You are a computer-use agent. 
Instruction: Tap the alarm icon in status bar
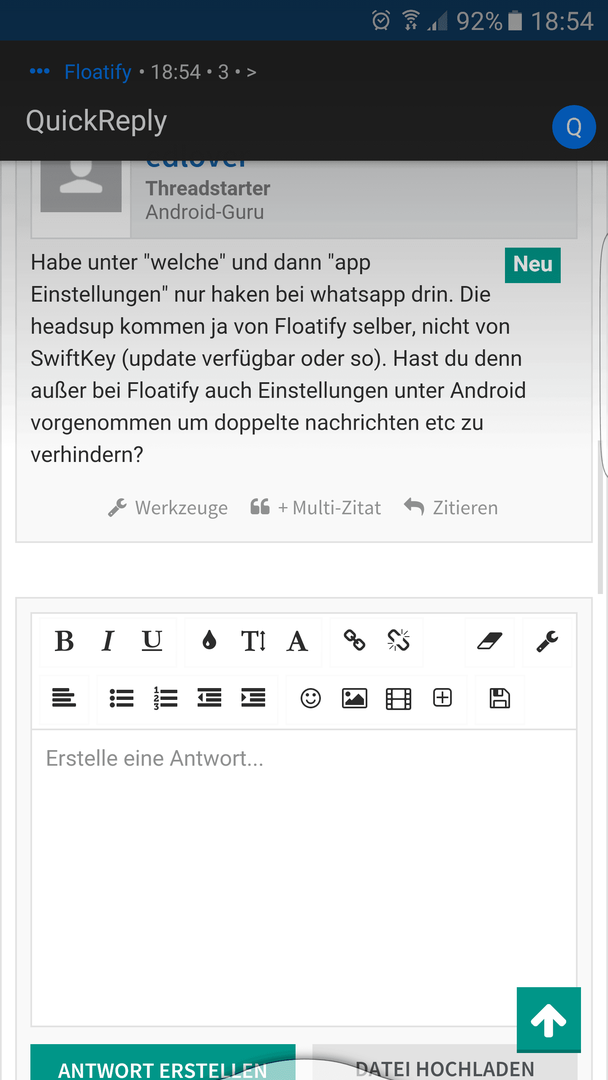(381, 21)
